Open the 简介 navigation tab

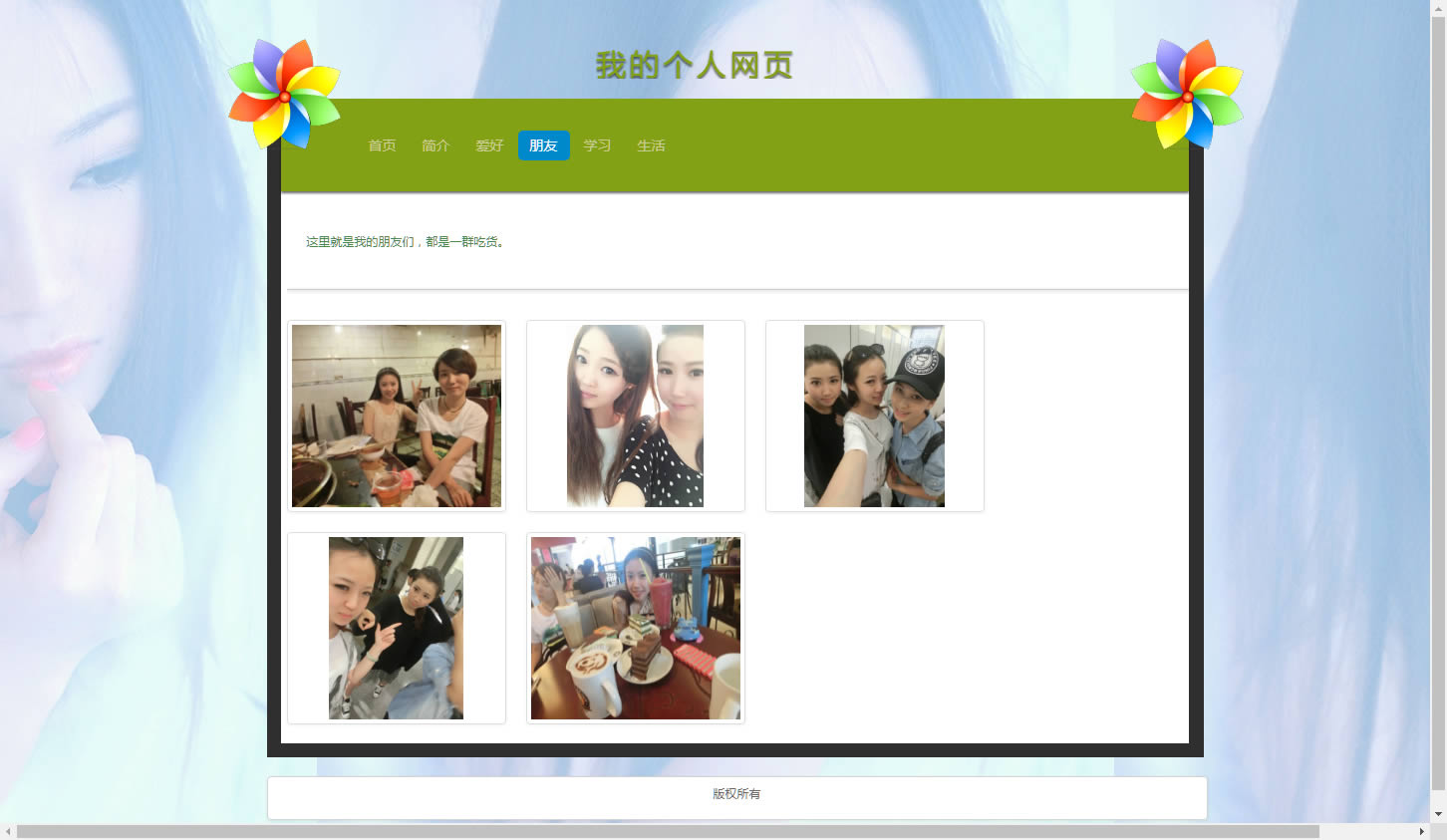tap(435, 145)
